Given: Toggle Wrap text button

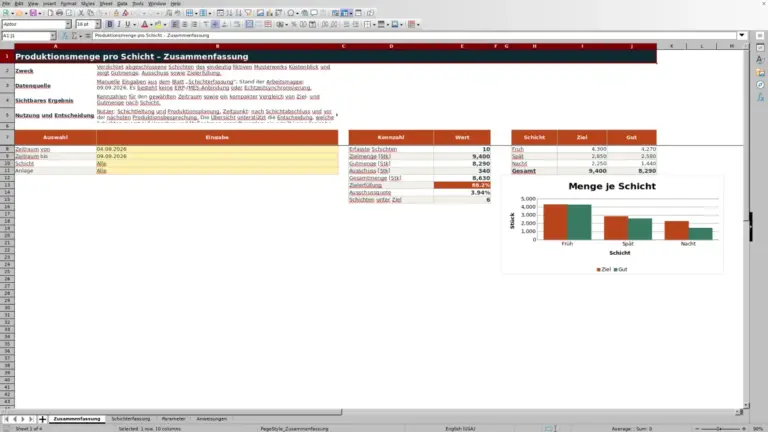Looking at the screenshot, I should (x=237, y=24).
